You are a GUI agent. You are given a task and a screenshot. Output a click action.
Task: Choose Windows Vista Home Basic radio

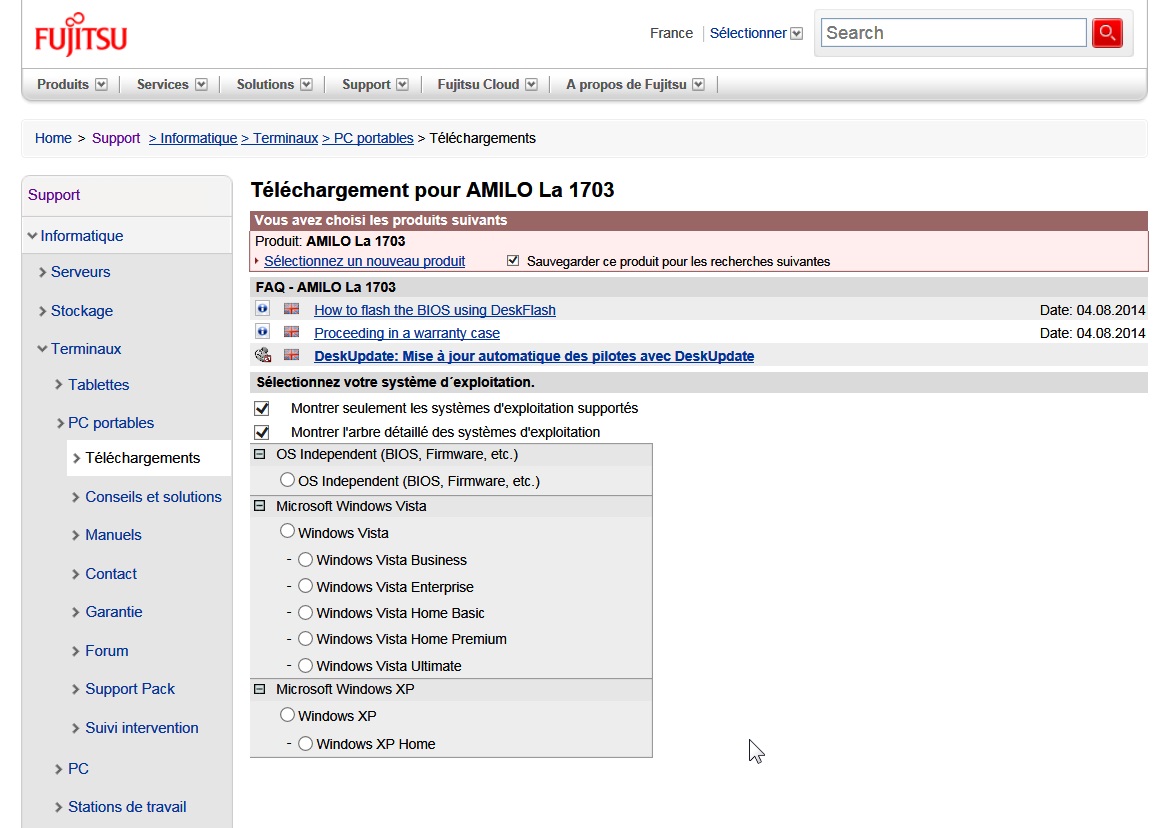(x=305, y=612)
